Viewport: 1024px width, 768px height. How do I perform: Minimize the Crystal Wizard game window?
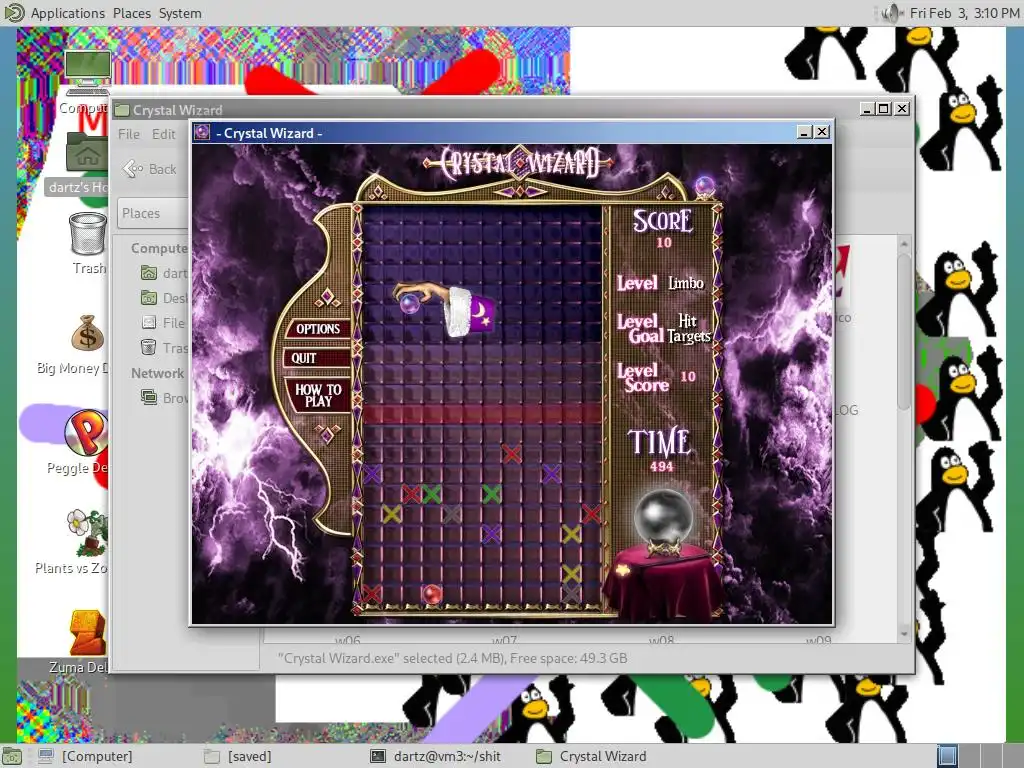(x=805, y=133)
